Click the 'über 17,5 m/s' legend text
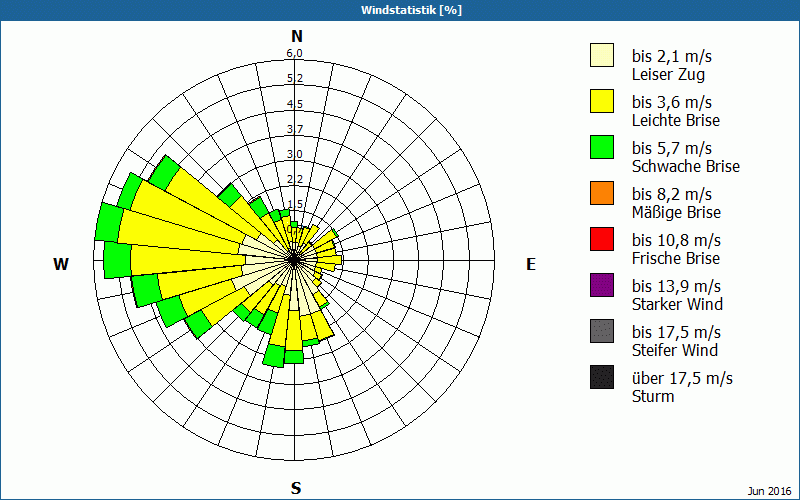This screenshot has height=500, width=800. (x=682, y=378)
